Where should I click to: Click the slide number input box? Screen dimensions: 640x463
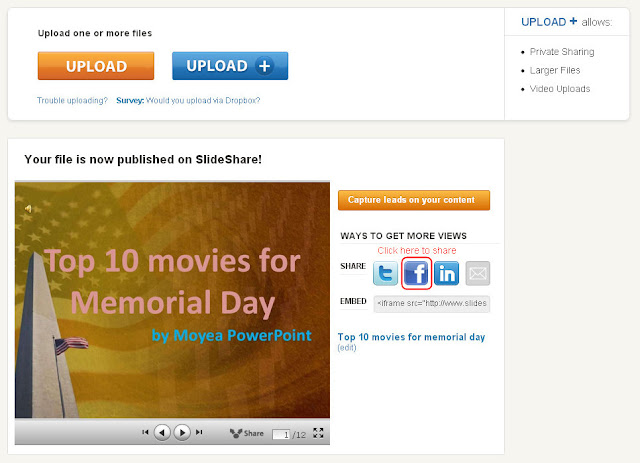[x=281, y=434]
